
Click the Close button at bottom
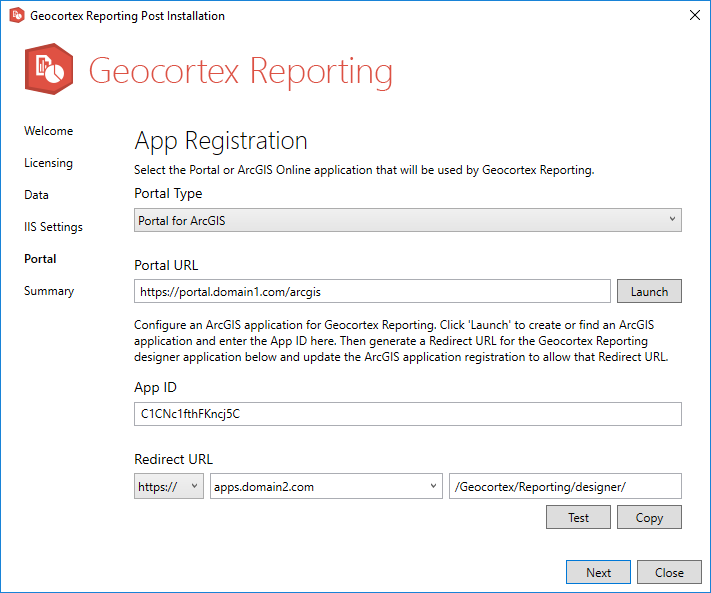tap(669, 572)
